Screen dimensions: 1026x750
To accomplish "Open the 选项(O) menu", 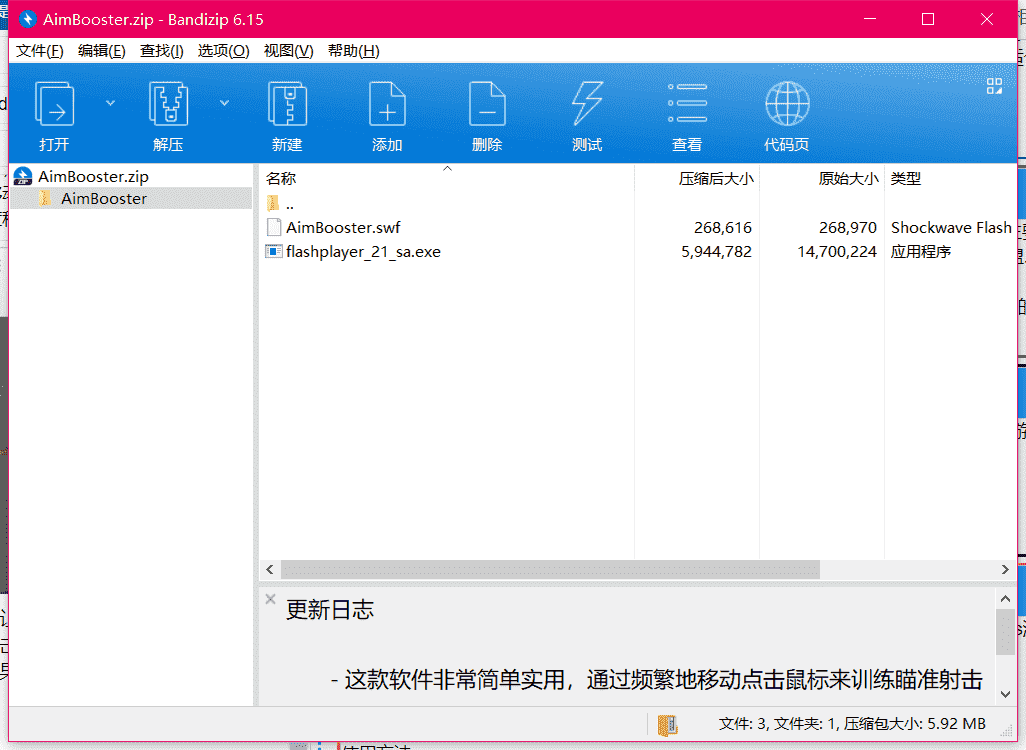I will (x=223, y=51).
